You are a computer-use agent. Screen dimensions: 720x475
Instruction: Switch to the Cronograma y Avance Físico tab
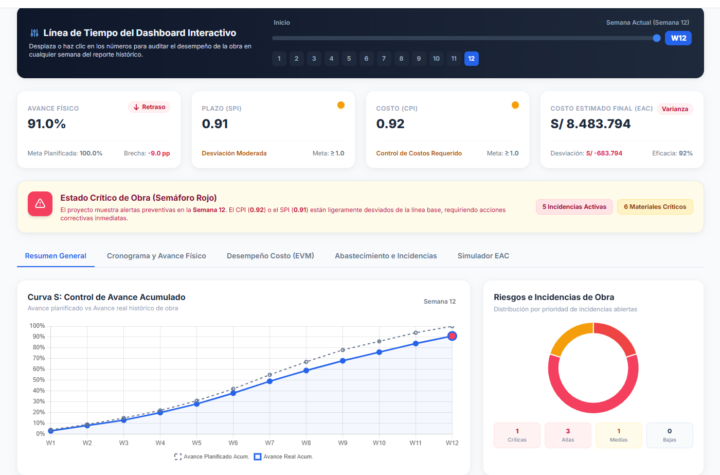[156, 256]
